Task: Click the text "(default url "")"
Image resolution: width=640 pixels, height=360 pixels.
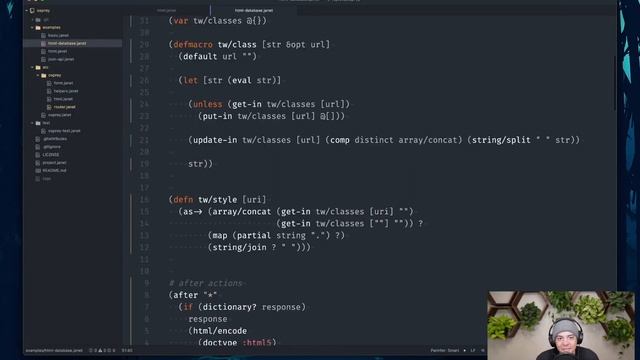Action: [x=218, y=56]
